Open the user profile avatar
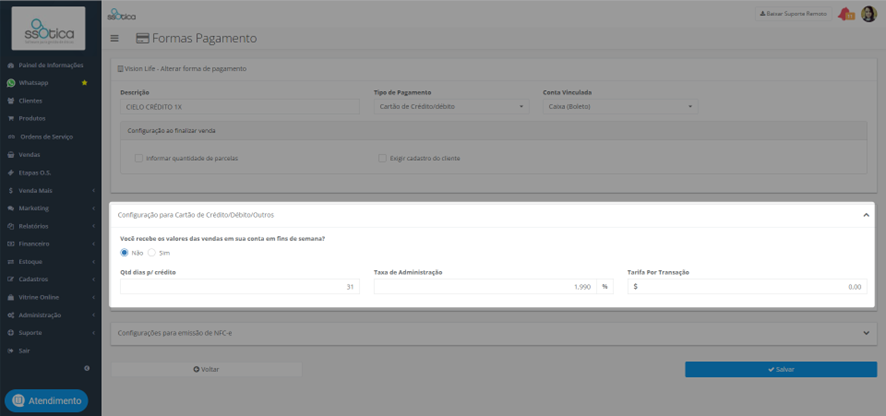The width and height of the screenshot is (886, 416). pos(868,14)
